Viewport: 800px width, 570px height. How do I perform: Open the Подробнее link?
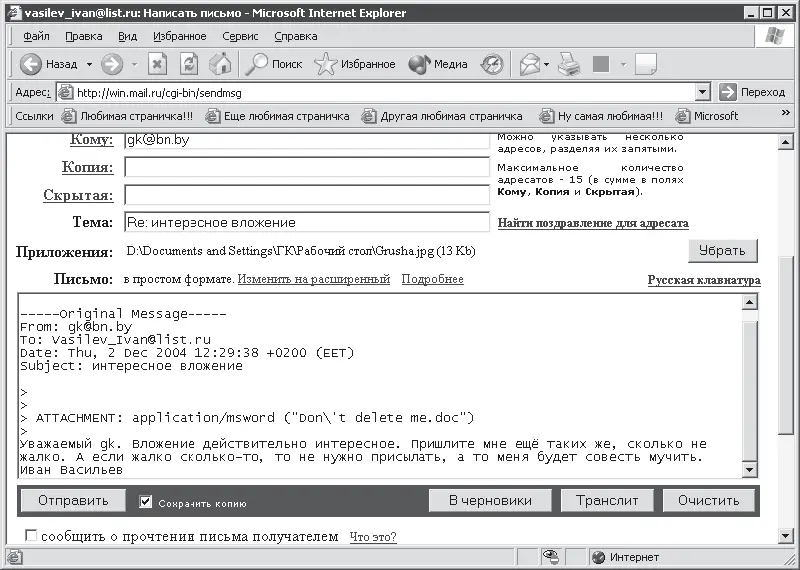(433, 279)
